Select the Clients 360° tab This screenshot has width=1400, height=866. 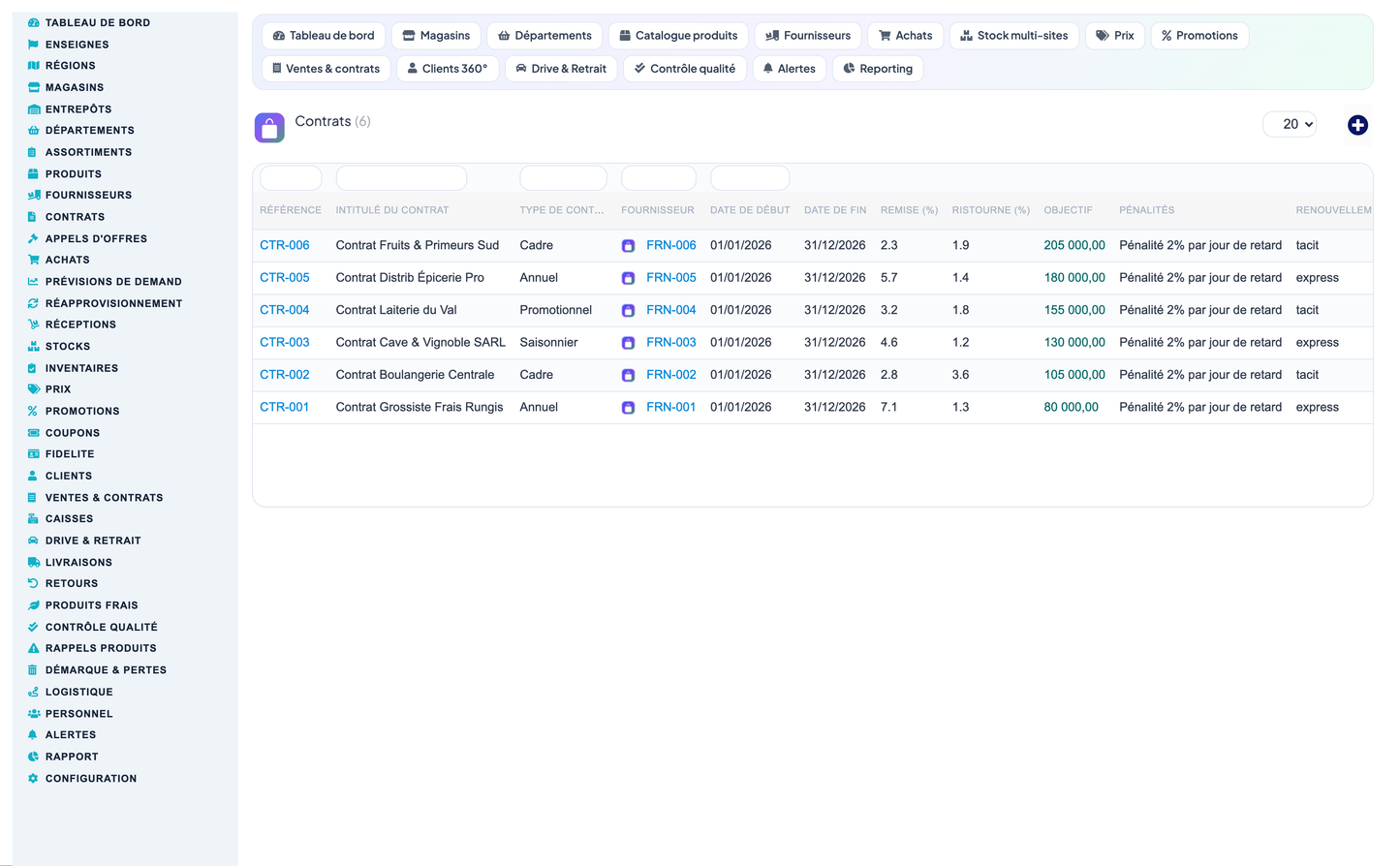[448, 69]
